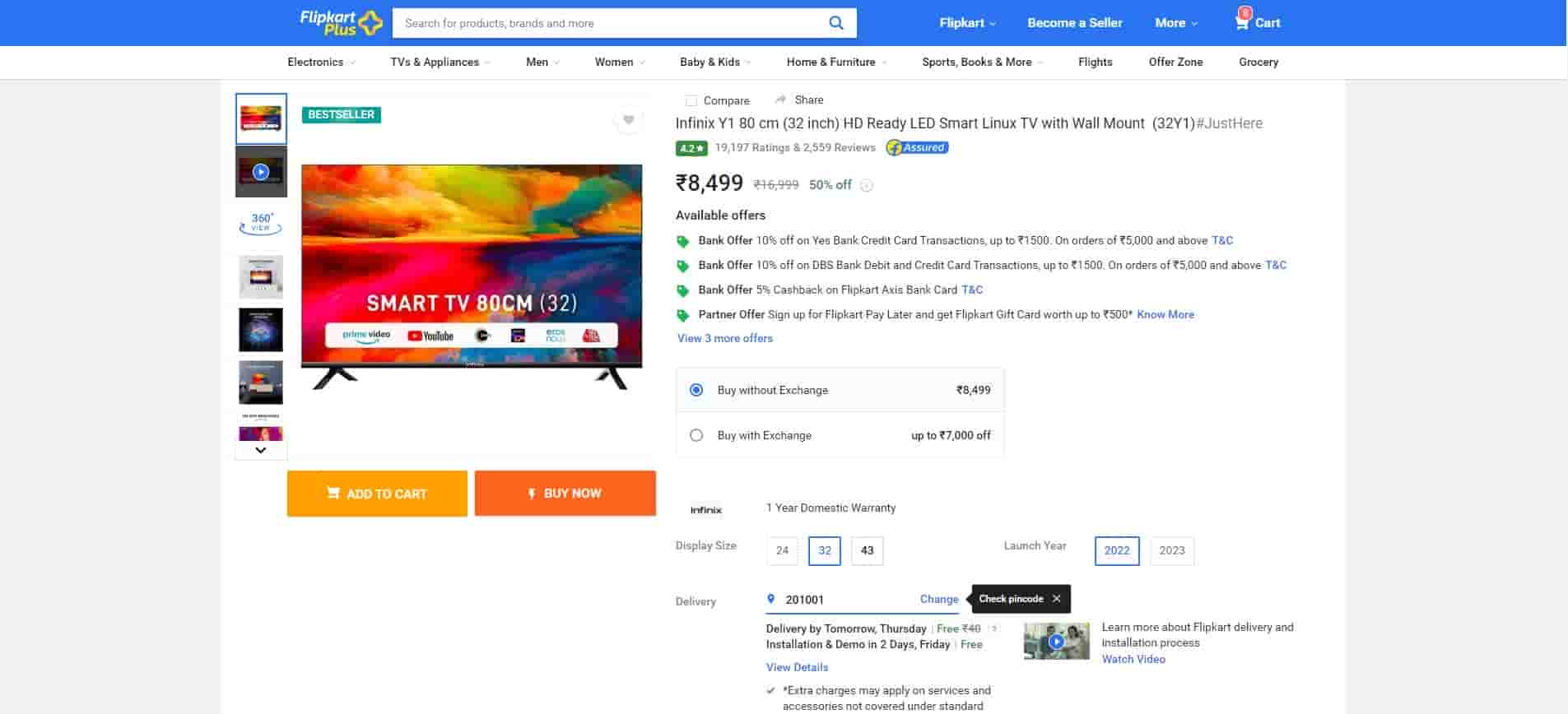This screenshot has width=1568, height=714.
Task: Tick the Compare checkbox
Action: point(691,100)
